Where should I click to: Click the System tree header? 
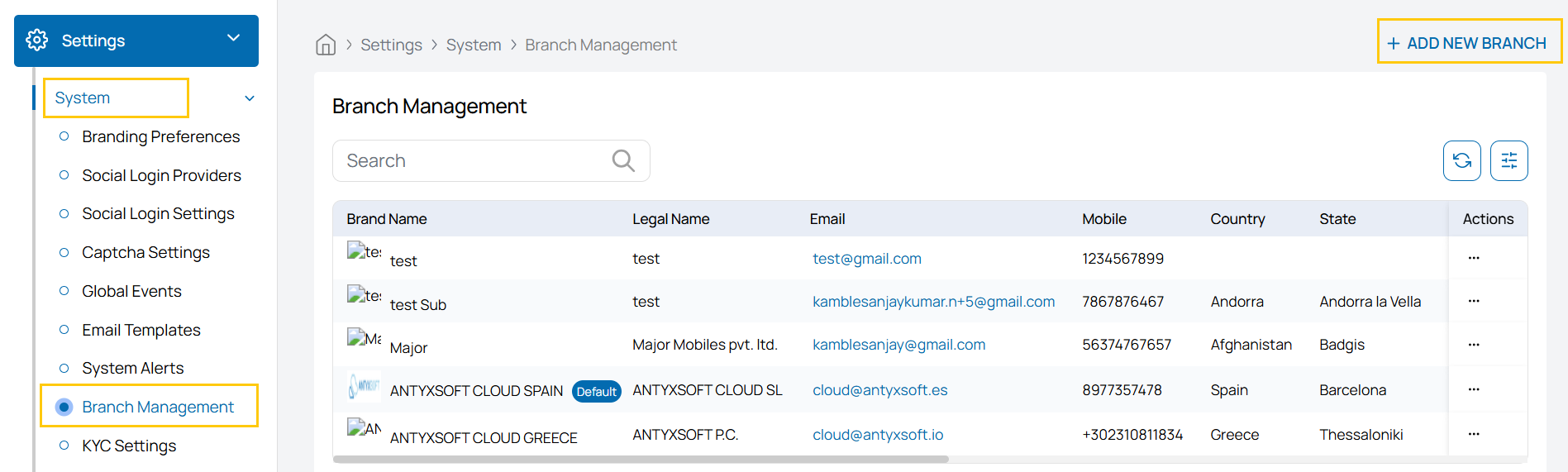point(83,98)
